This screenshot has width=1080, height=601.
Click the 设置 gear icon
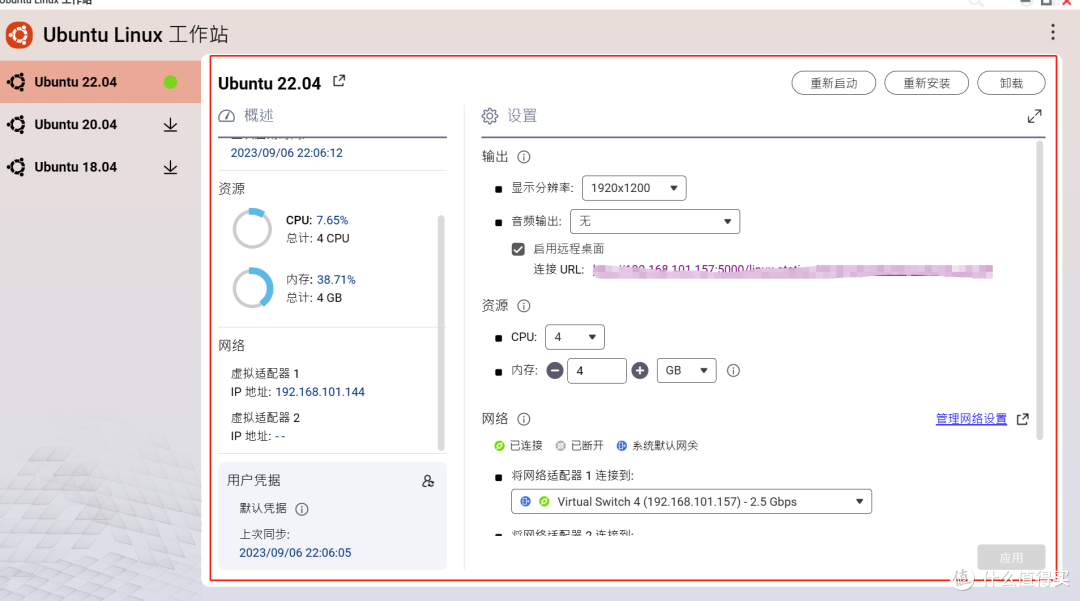[489, 116]
